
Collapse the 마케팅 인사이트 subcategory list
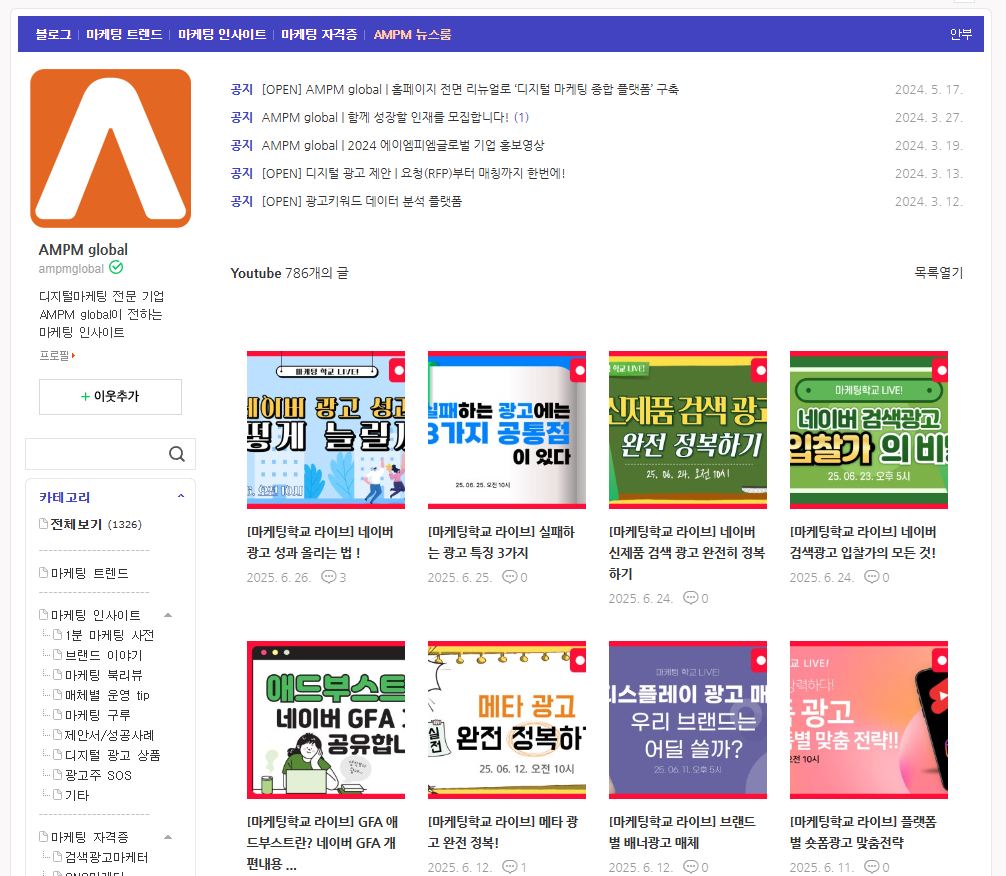pos(168,615)
